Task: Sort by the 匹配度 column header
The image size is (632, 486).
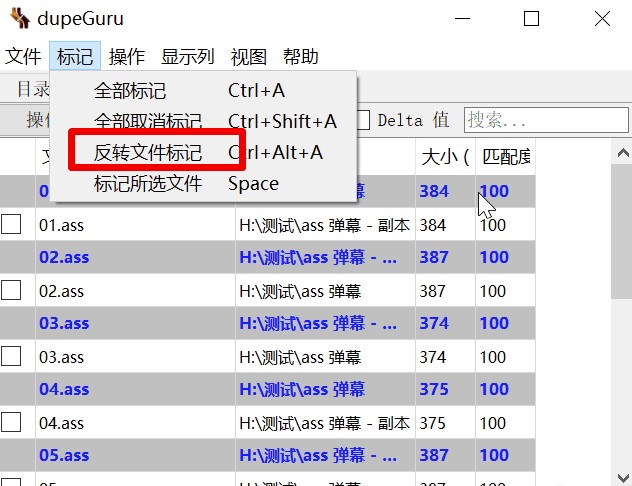Action: click(x=506, y=157)
